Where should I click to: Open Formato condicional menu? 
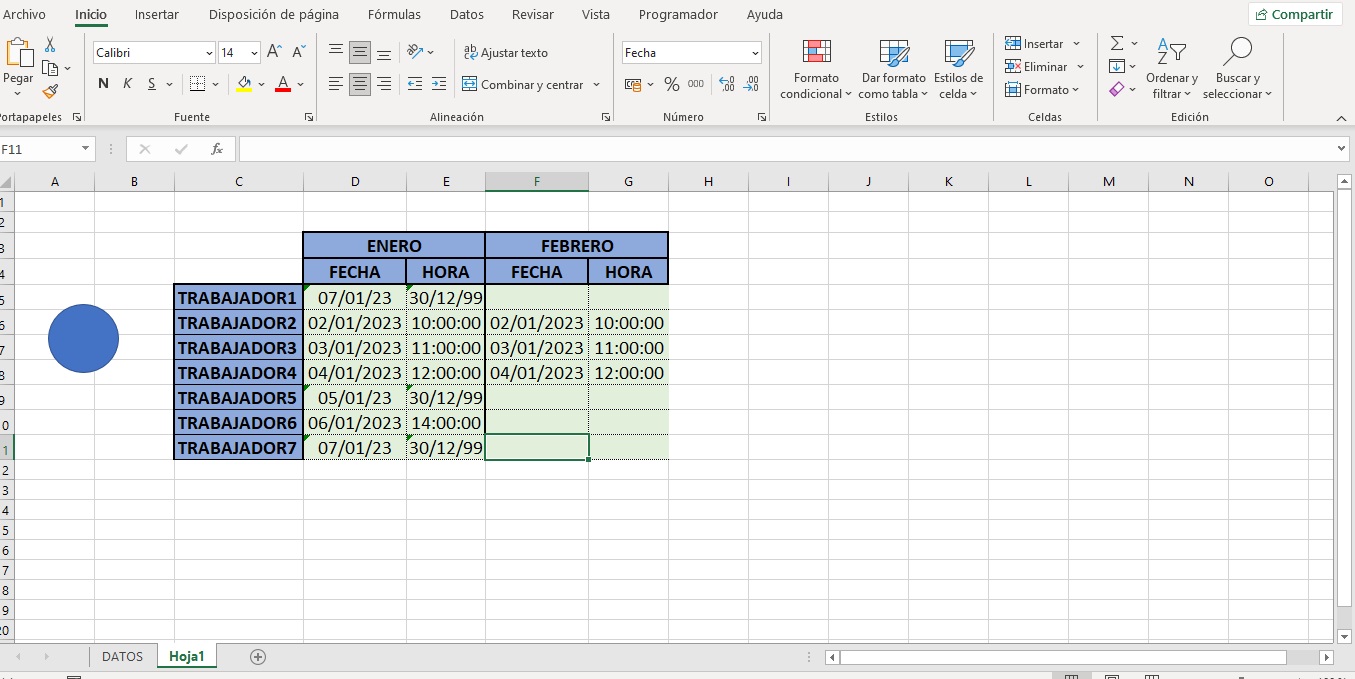pyautogui.click(x=816, y=69)
